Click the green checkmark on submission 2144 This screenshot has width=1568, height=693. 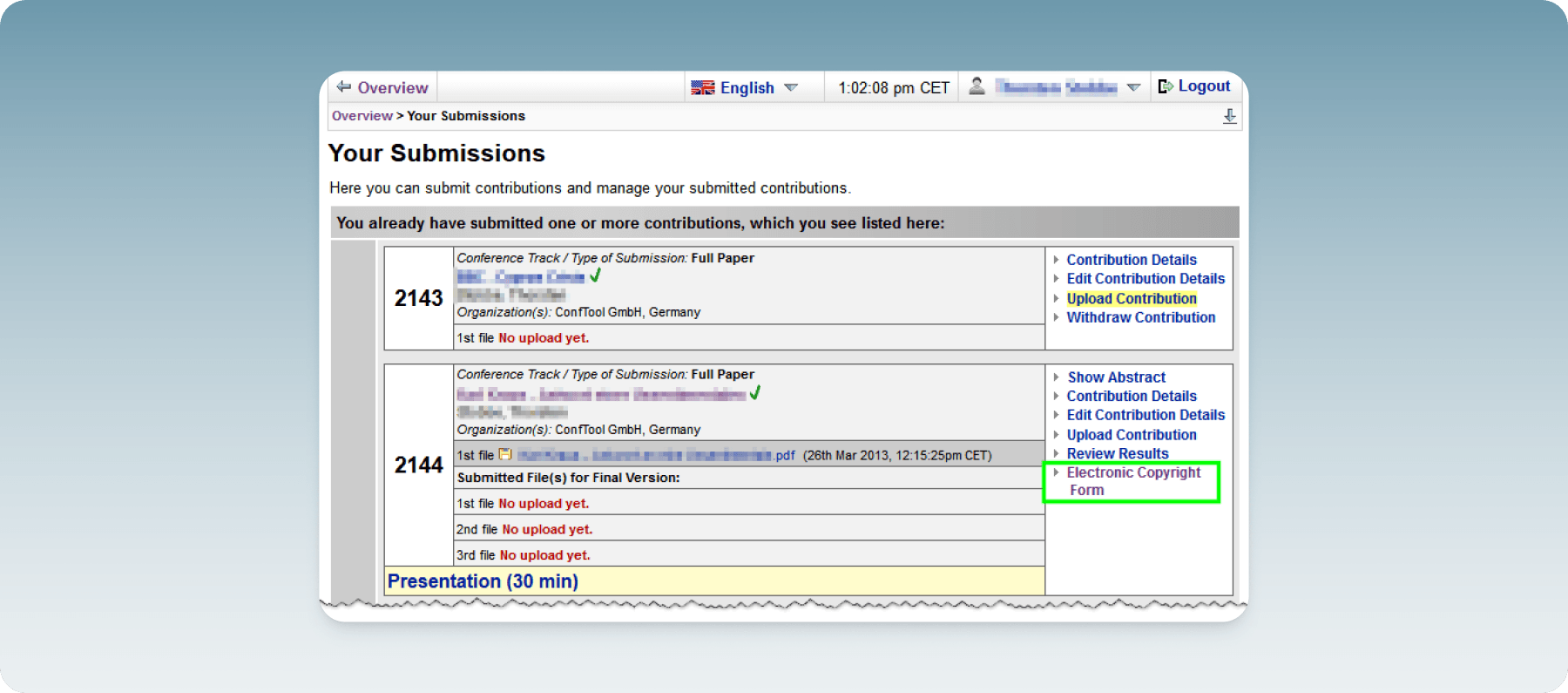tap(754, 393)
